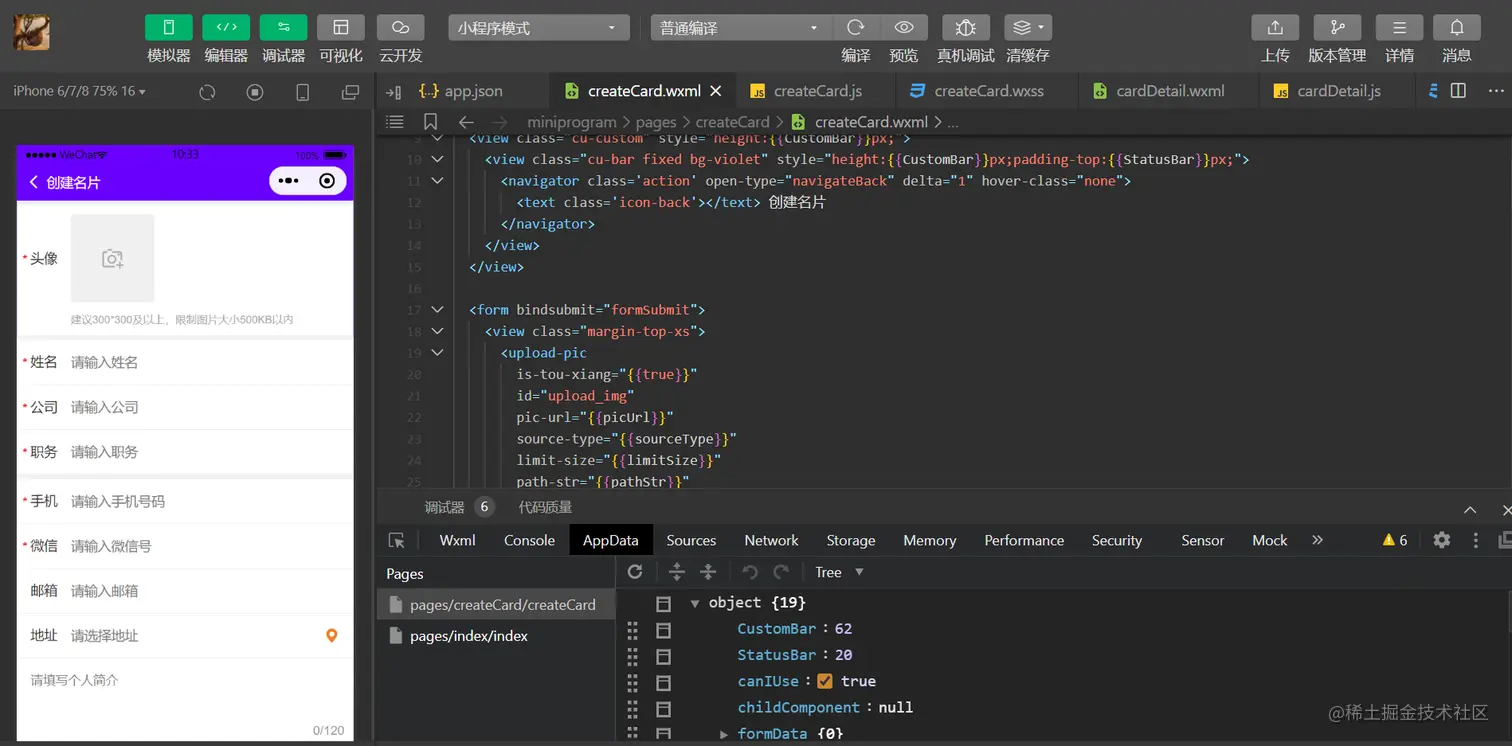Image resolution: width=1512 pixels, height=746 pixels.
Task: Switch to the cardDetail.js tab
Action: pyautogui.click(x=1338, y=91)
